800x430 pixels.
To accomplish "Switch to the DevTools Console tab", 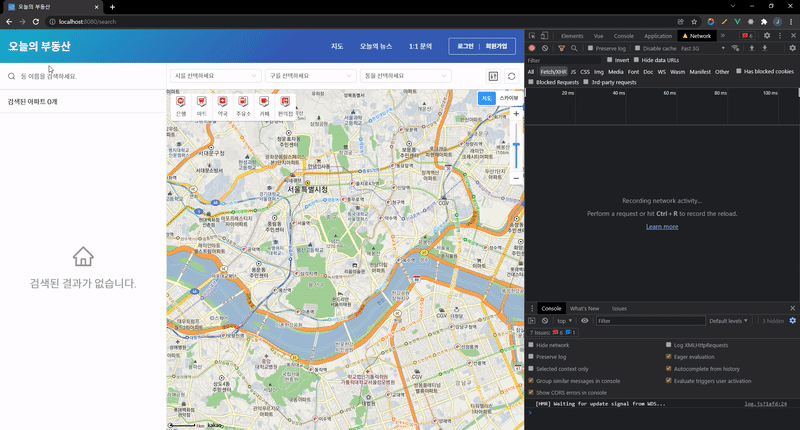I will tap(623, 36).
